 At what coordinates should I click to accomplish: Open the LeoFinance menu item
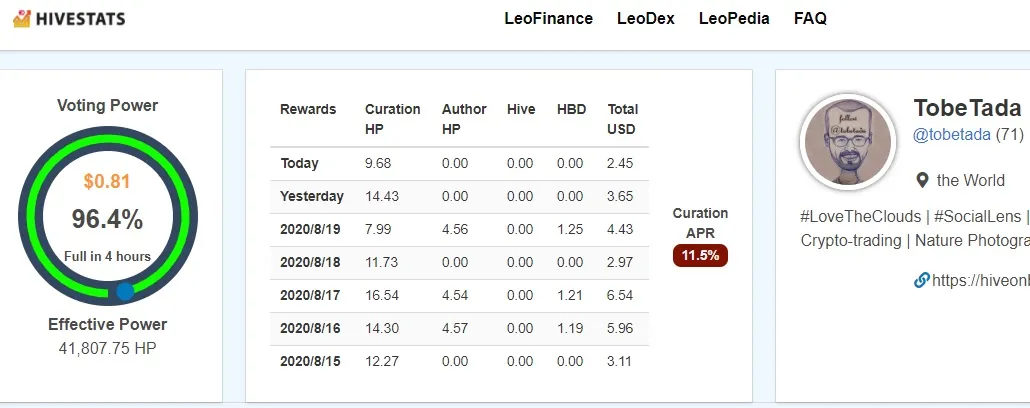[x=549, y=18]
